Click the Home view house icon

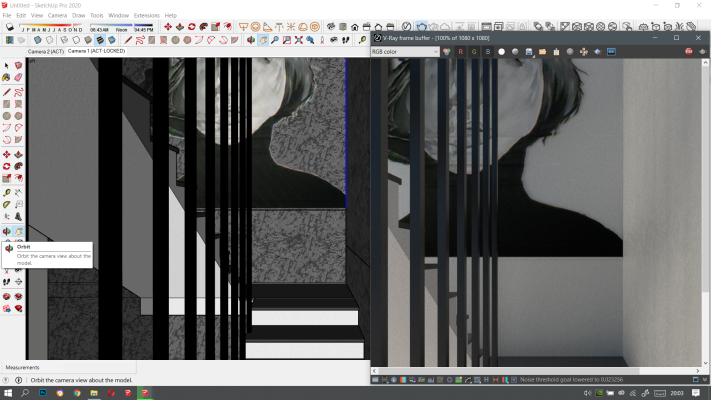[x=355, y=27]
